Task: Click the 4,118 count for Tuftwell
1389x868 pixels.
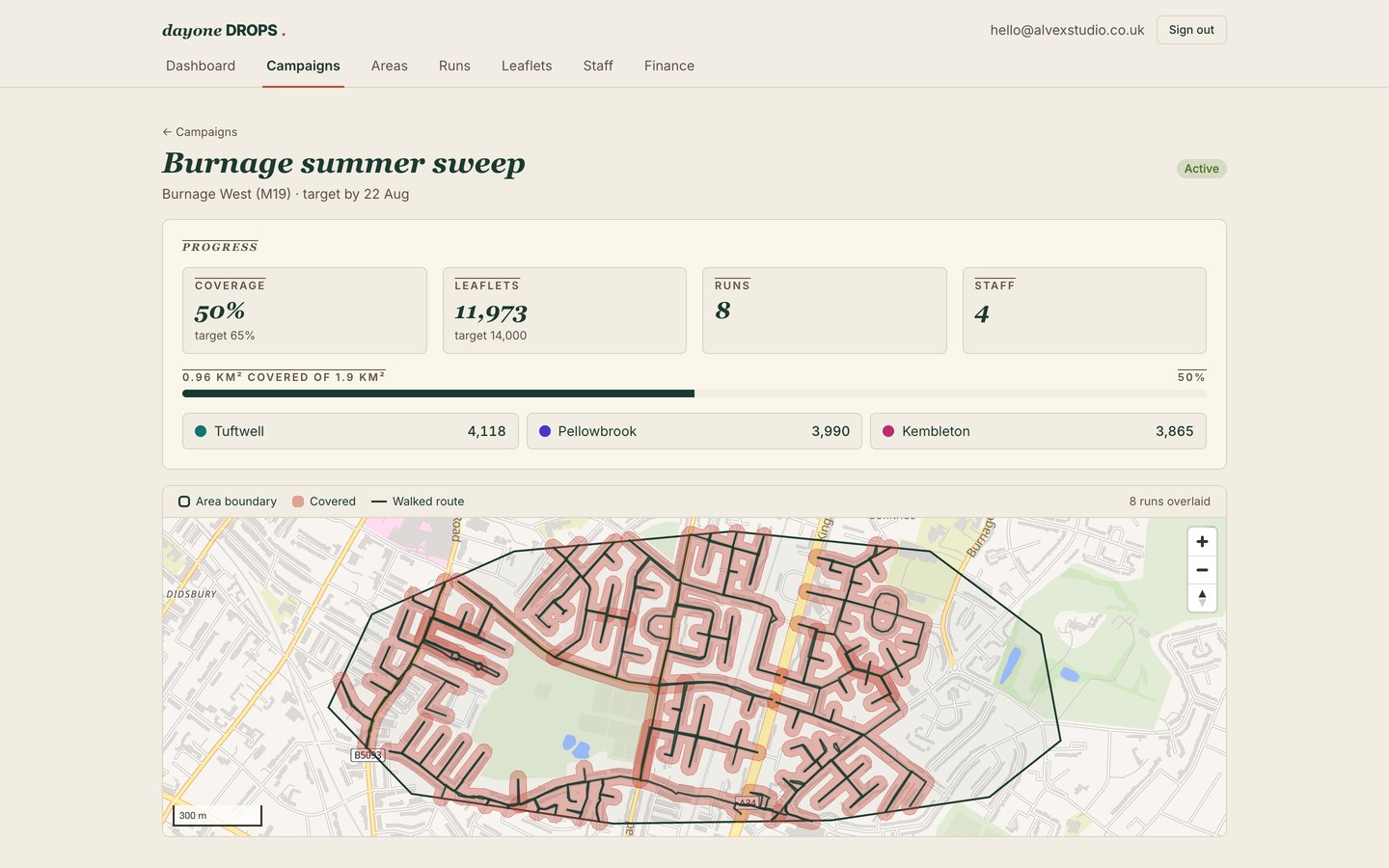Action: [486, 431]
